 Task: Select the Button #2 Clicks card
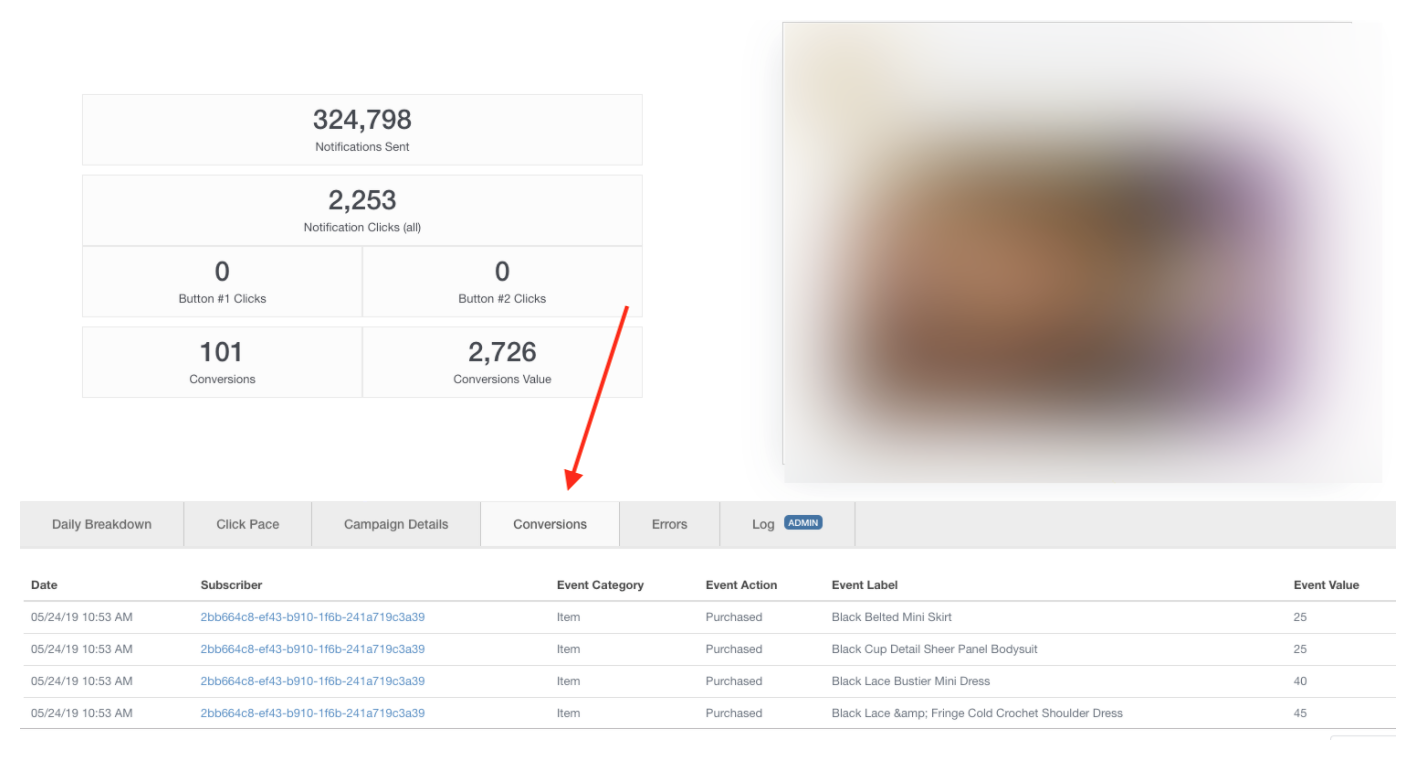tap(502, 282)
